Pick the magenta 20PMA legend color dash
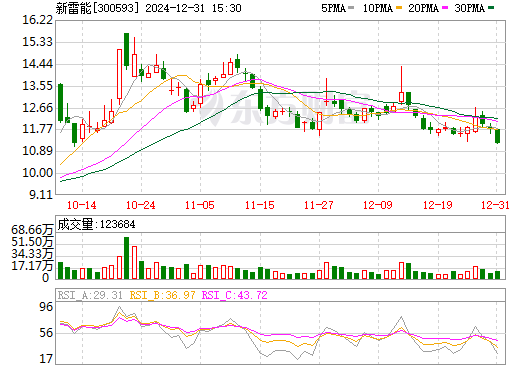Image resolution: width=520 pixels, height=365 pixels. [x=445, y=8]
